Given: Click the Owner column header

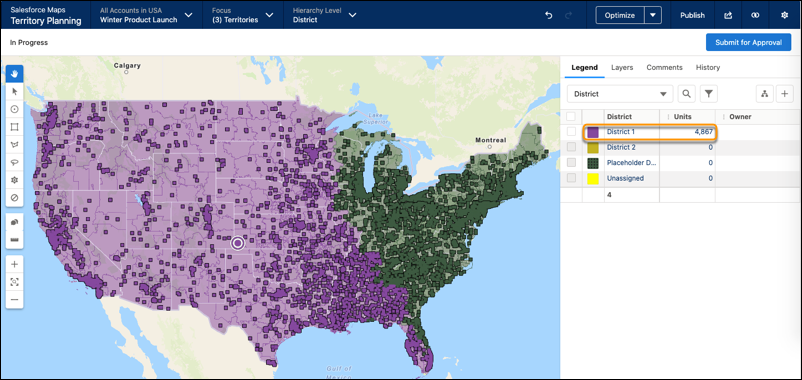Looking at the screenshot, I should pyautogui.click(x=740, y=117).
